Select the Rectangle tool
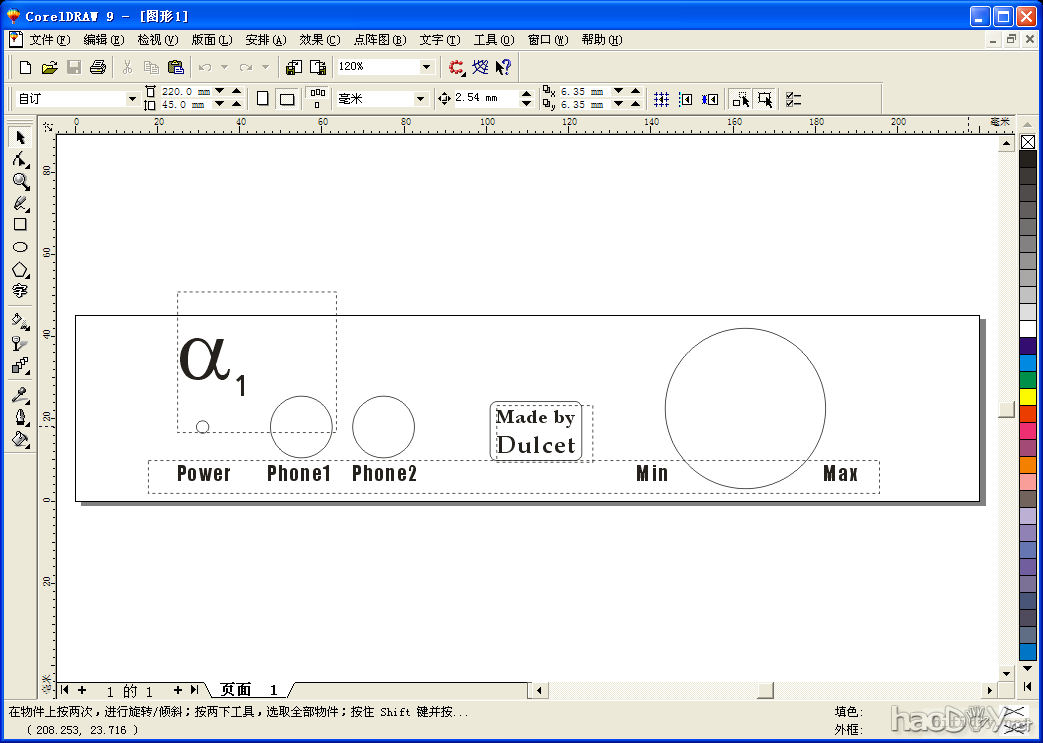Screen dimensions: 1043x743 [20, 225]
